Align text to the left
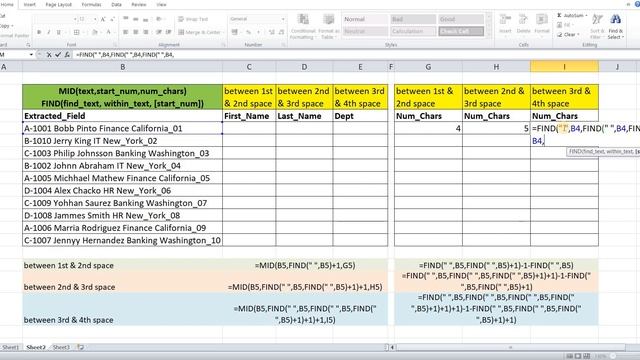The width and height of the screenshot is (640, 360). point(126,32)
